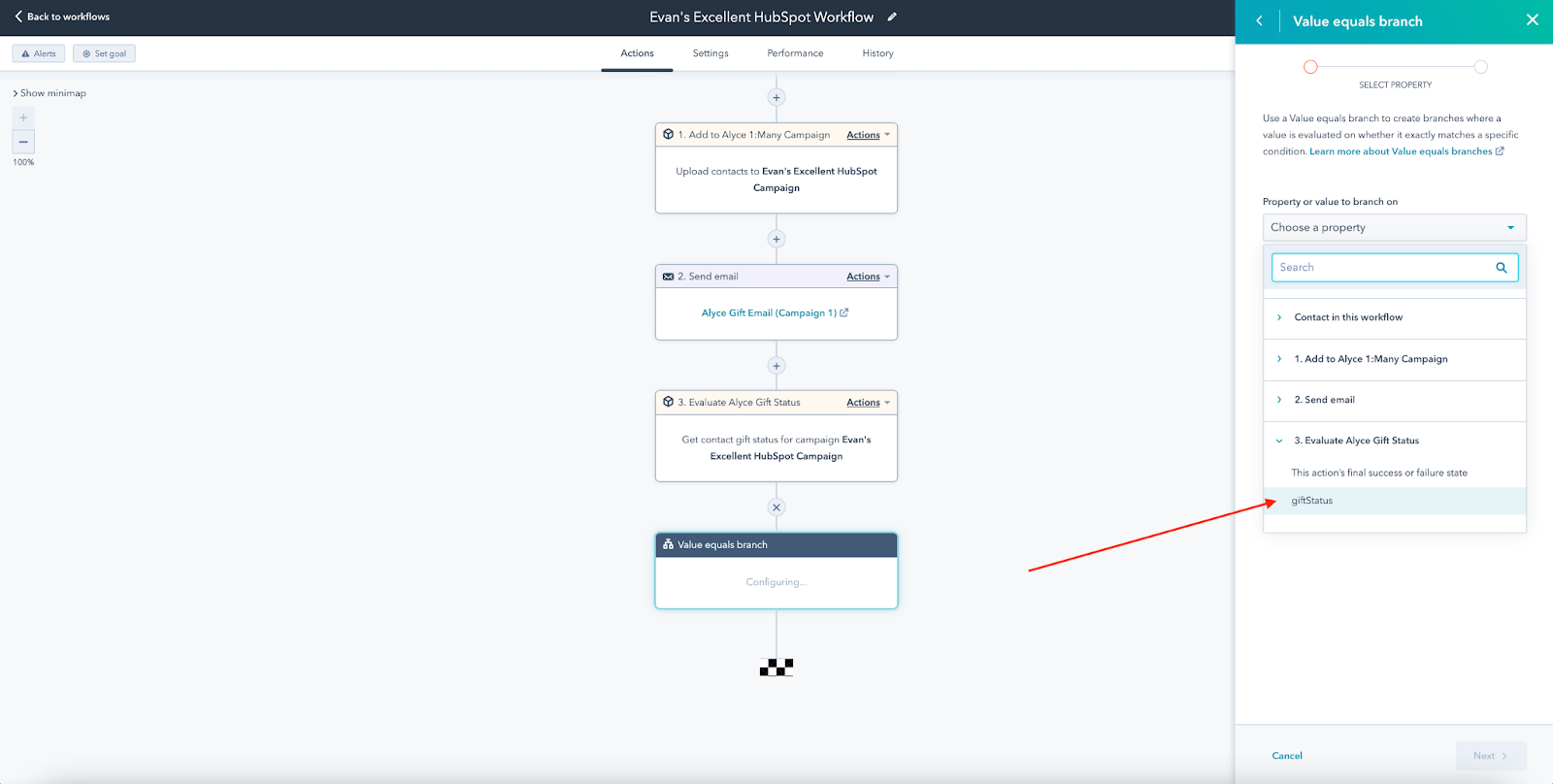Viewport: 1553px width, 784px height.
Task: Collapse 3. Evaluate Alyce Gift Status group
Action: click(1395, 441)
